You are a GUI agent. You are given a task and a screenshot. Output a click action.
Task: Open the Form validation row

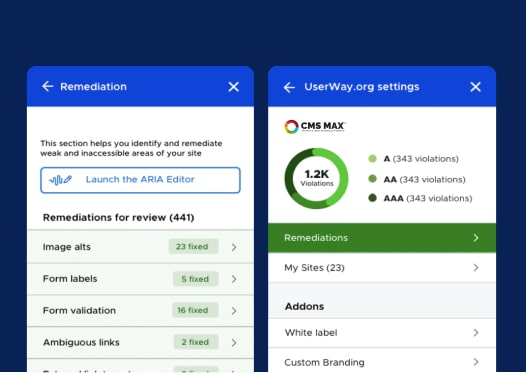[140, 311]
